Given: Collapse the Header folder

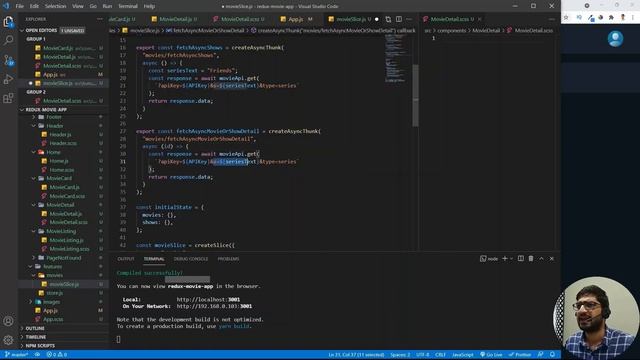Looking at the screenshot, I should coord(55,126).
